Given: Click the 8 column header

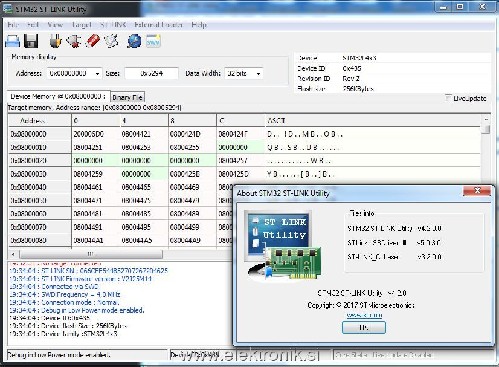Looking at the screenshot, I should (192, 120).
